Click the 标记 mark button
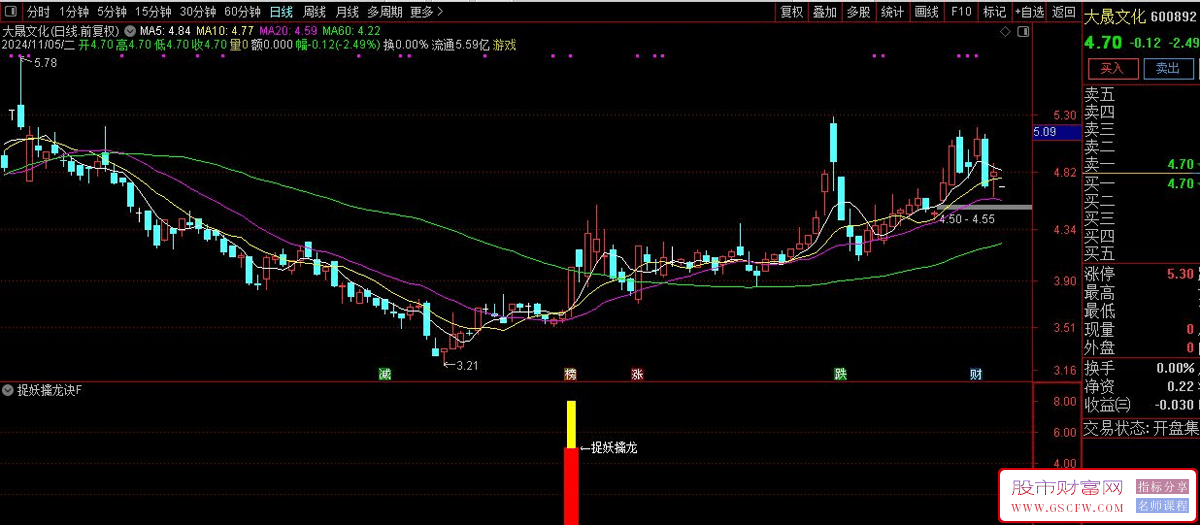The height and width of the screenshot is (525, 1200). point(994,12)
